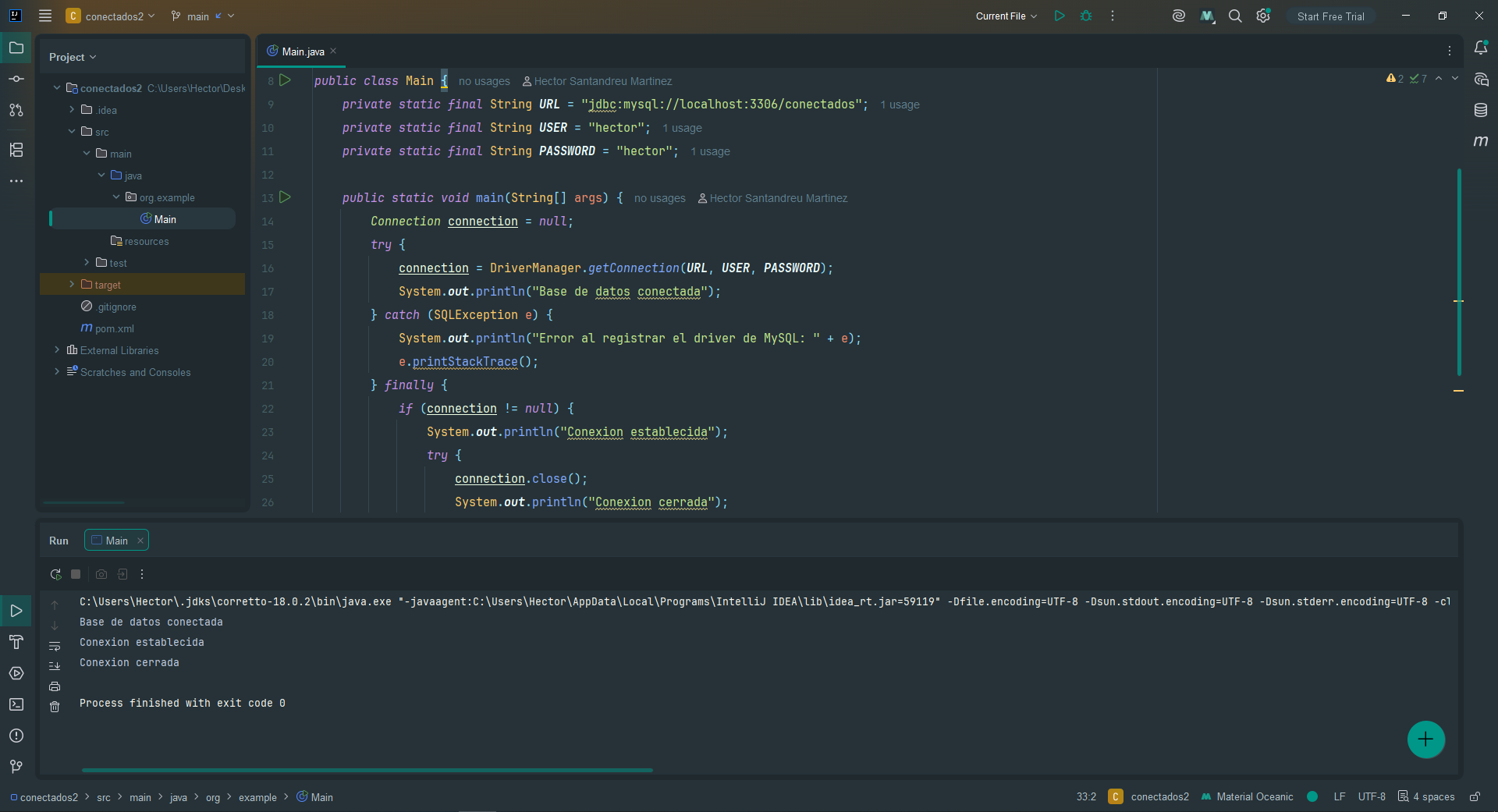Click UTF-8 encoding in status bar
Image resolution: width=1498 pixels, height=812 pixels.
pos(1372,796)
